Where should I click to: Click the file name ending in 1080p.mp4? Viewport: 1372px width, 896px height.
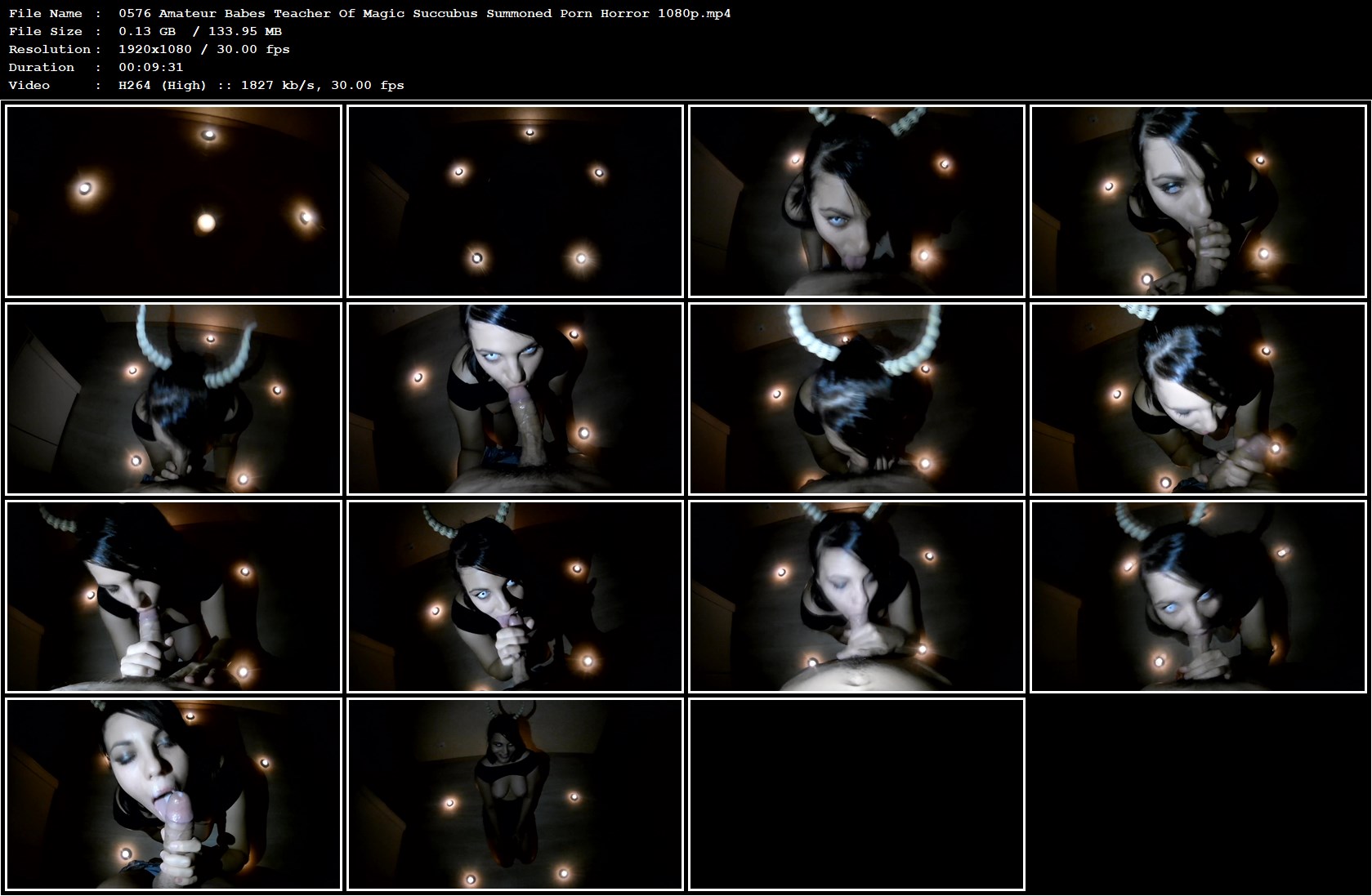(425, 13)
